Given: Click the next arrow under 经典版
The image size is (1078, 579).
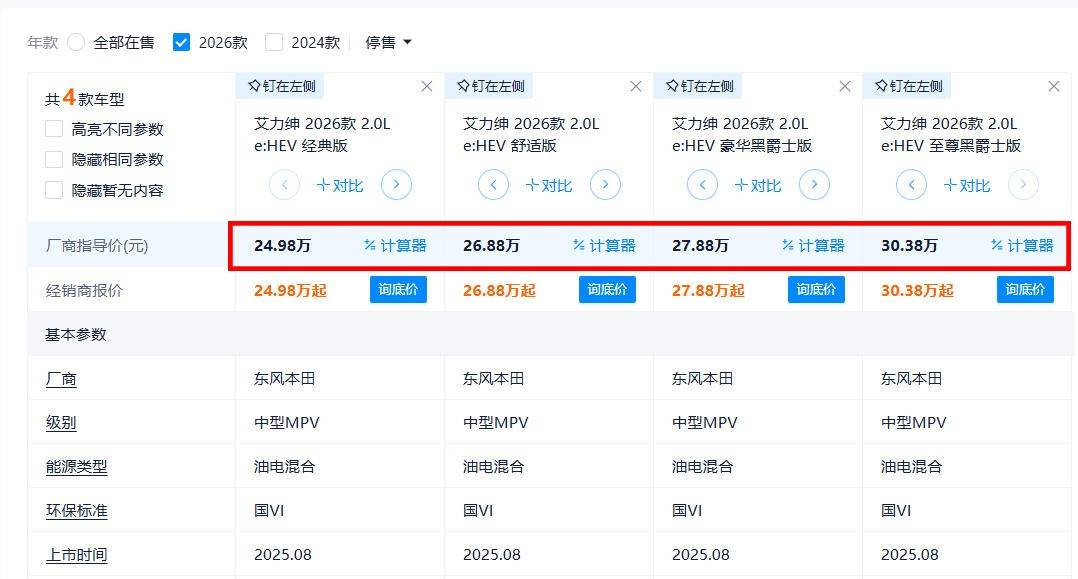Looking at the screenshot, I should (x=396, y=185).
